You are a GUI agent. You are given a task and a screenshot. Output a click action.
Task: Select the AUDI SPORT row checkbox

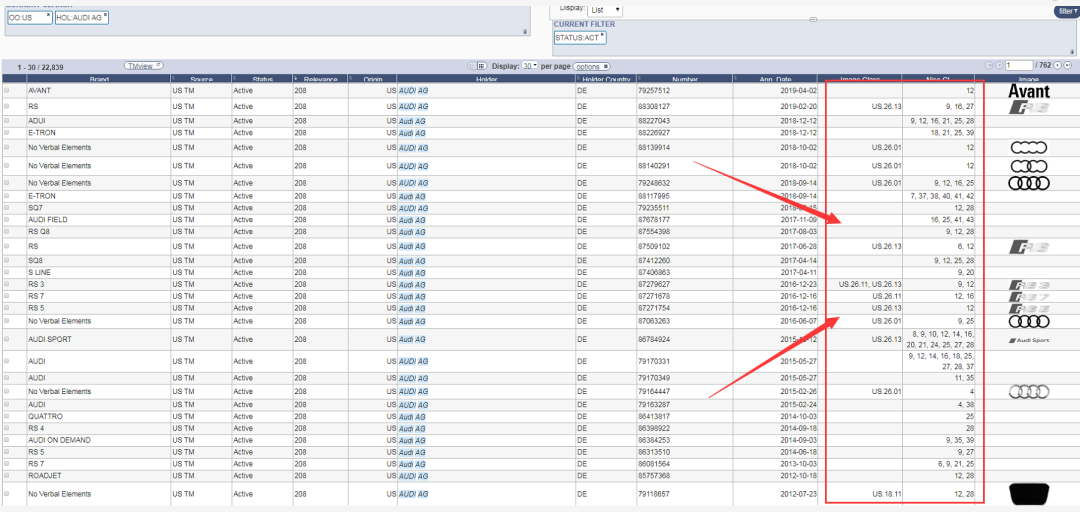coord(7,340)
